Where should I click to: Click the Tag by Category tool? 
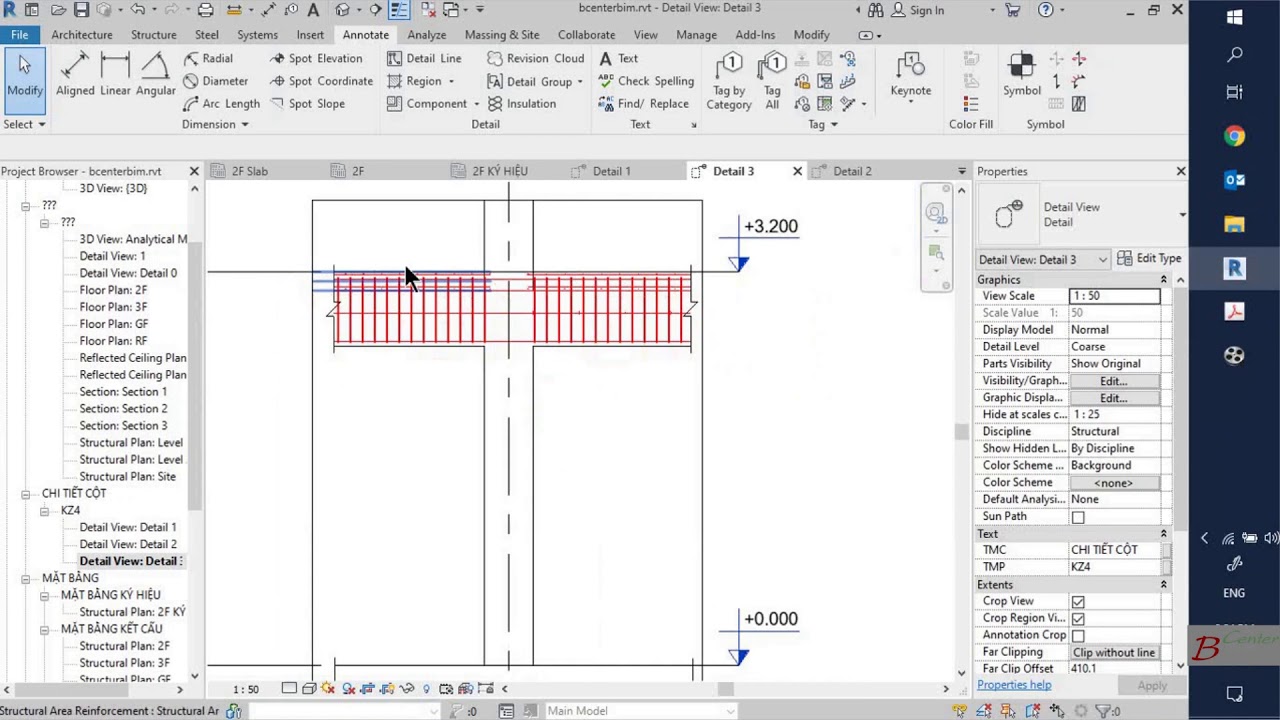pos(729,81)
